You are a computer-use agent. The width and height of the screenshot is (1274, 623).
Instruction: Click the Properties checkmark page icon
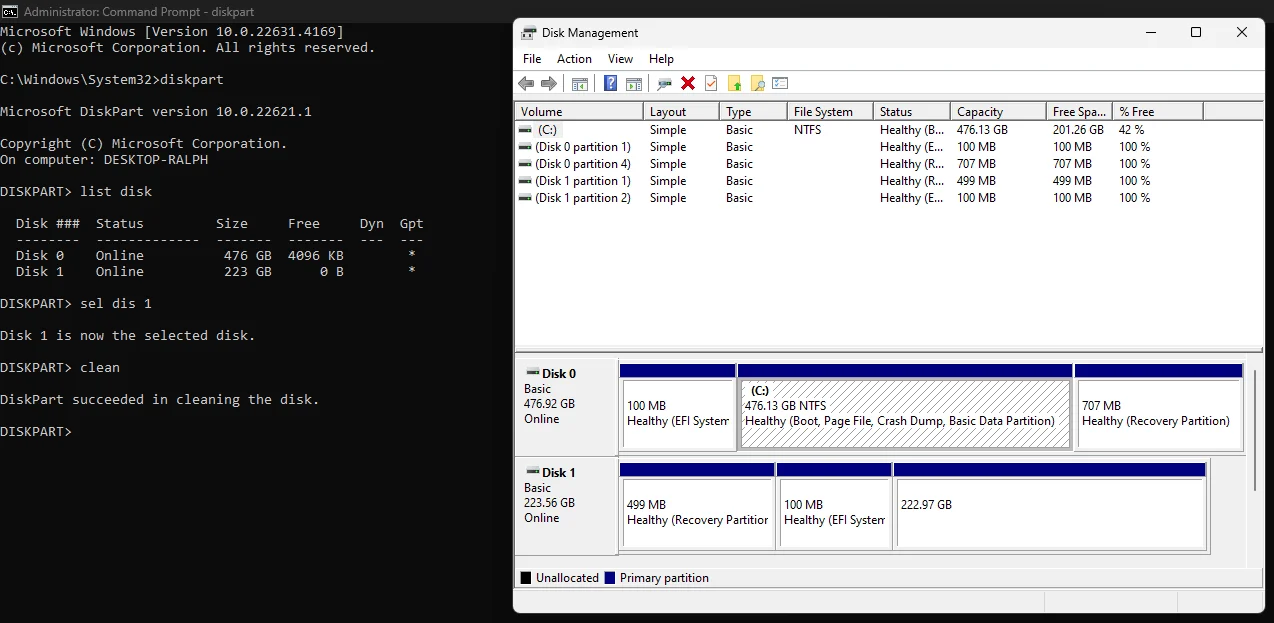pos(711,84)
